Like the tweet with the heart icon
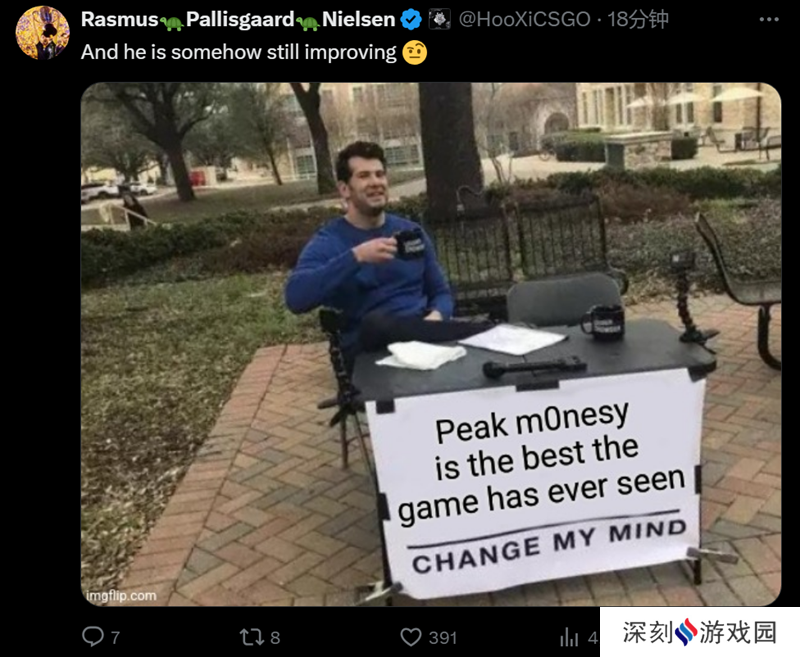This screenshot has width=800, height=657. click(411, 637)
